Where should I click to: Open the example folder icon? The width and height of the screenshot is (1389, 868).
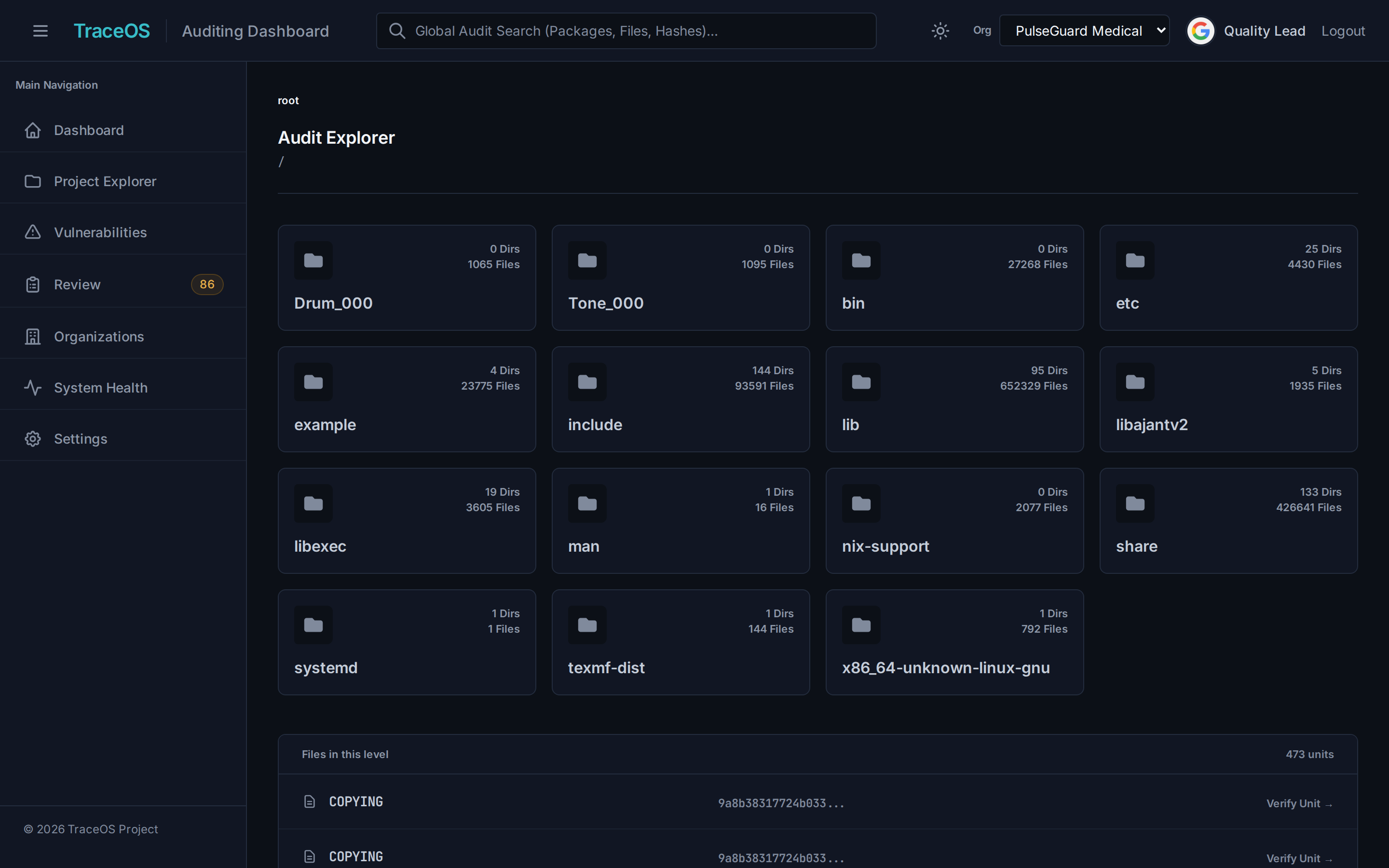click(313, 382)
